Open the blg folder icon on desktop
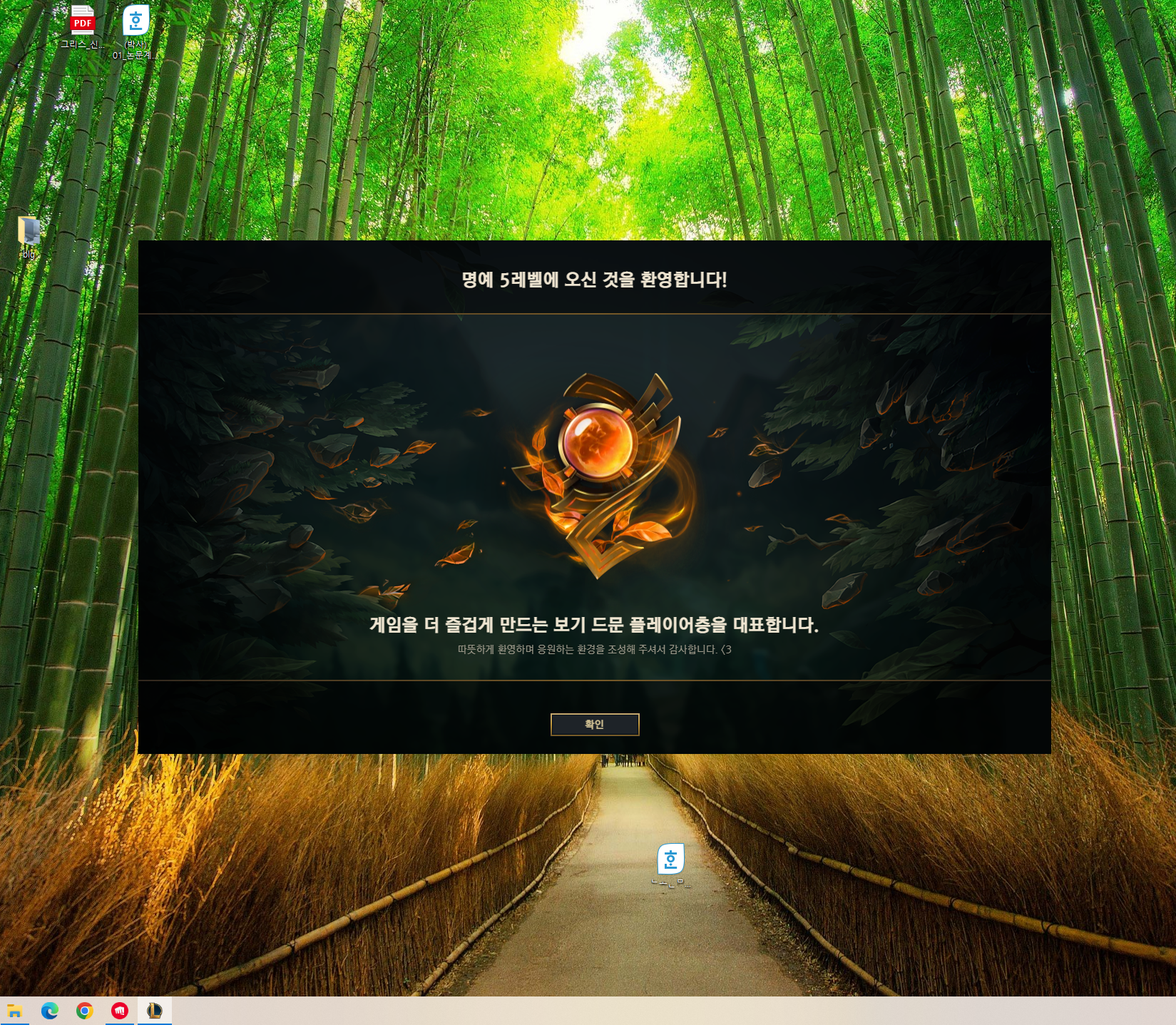This screenshot has width=1176, height=1025. click(29, 230)
